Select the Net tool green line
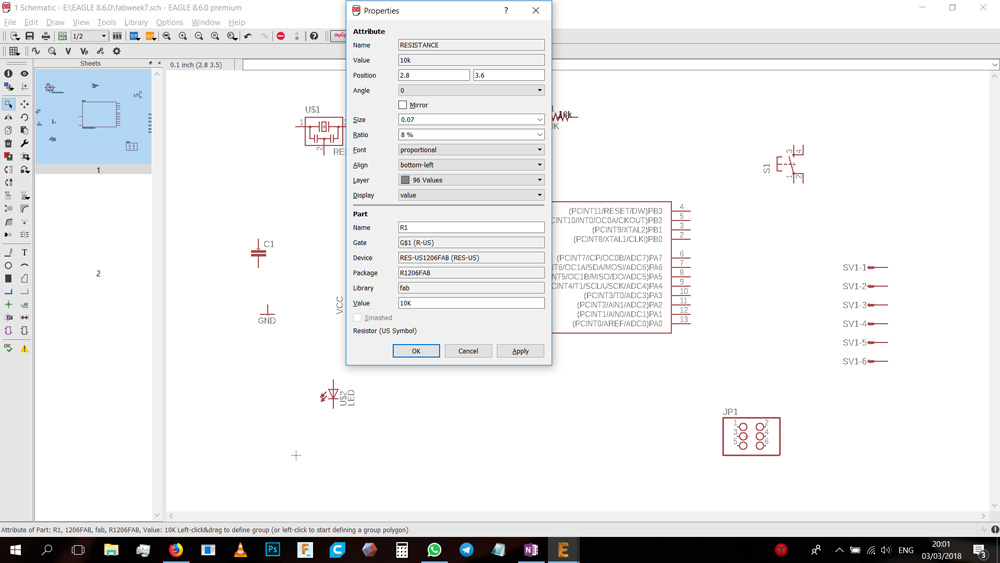This screenshot has height=563, width=1000. tap(24, 291)
